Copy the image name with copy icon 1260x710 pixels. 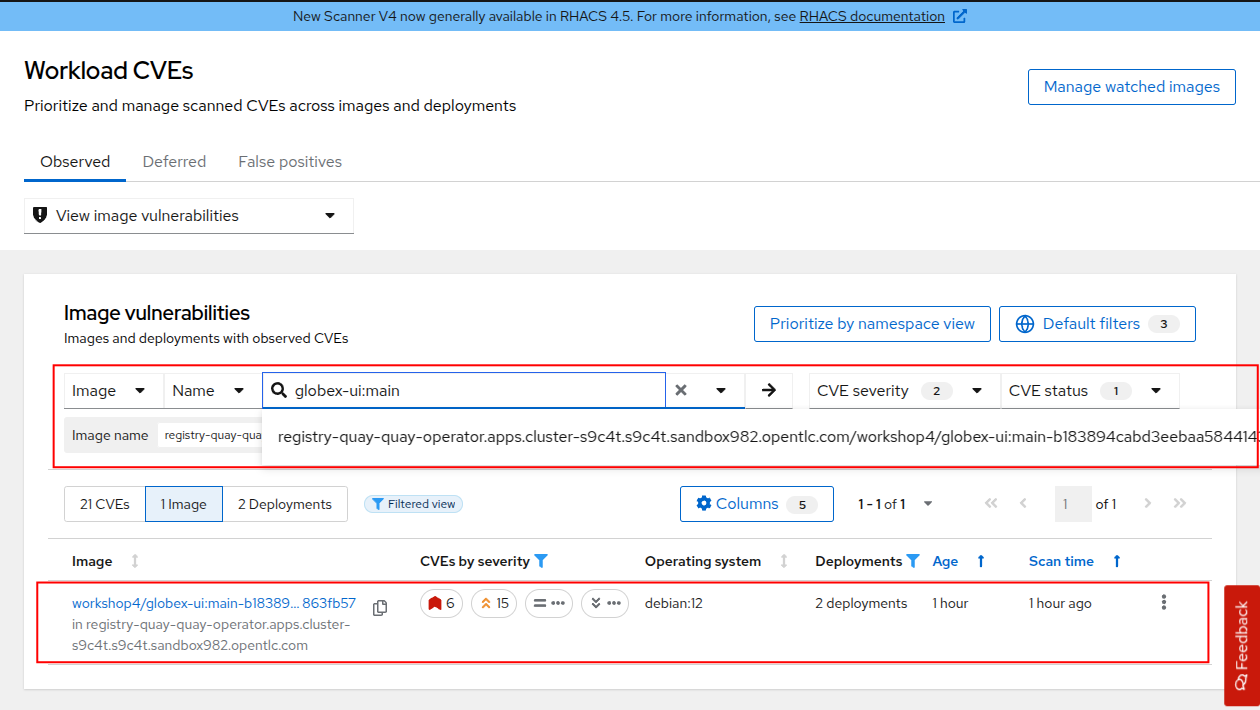[380, 608]
